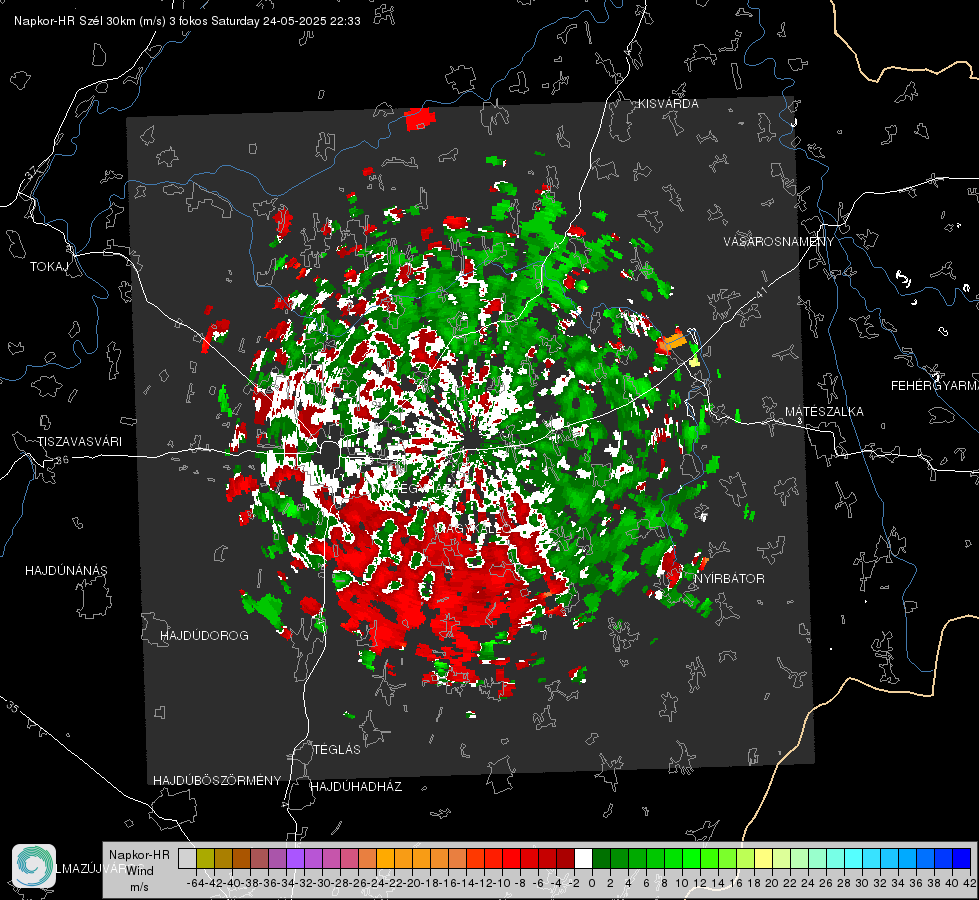The image size is (979, 900).
Task: Select the pale yellow legend swatch above 18
Action: tap(763, 858)
